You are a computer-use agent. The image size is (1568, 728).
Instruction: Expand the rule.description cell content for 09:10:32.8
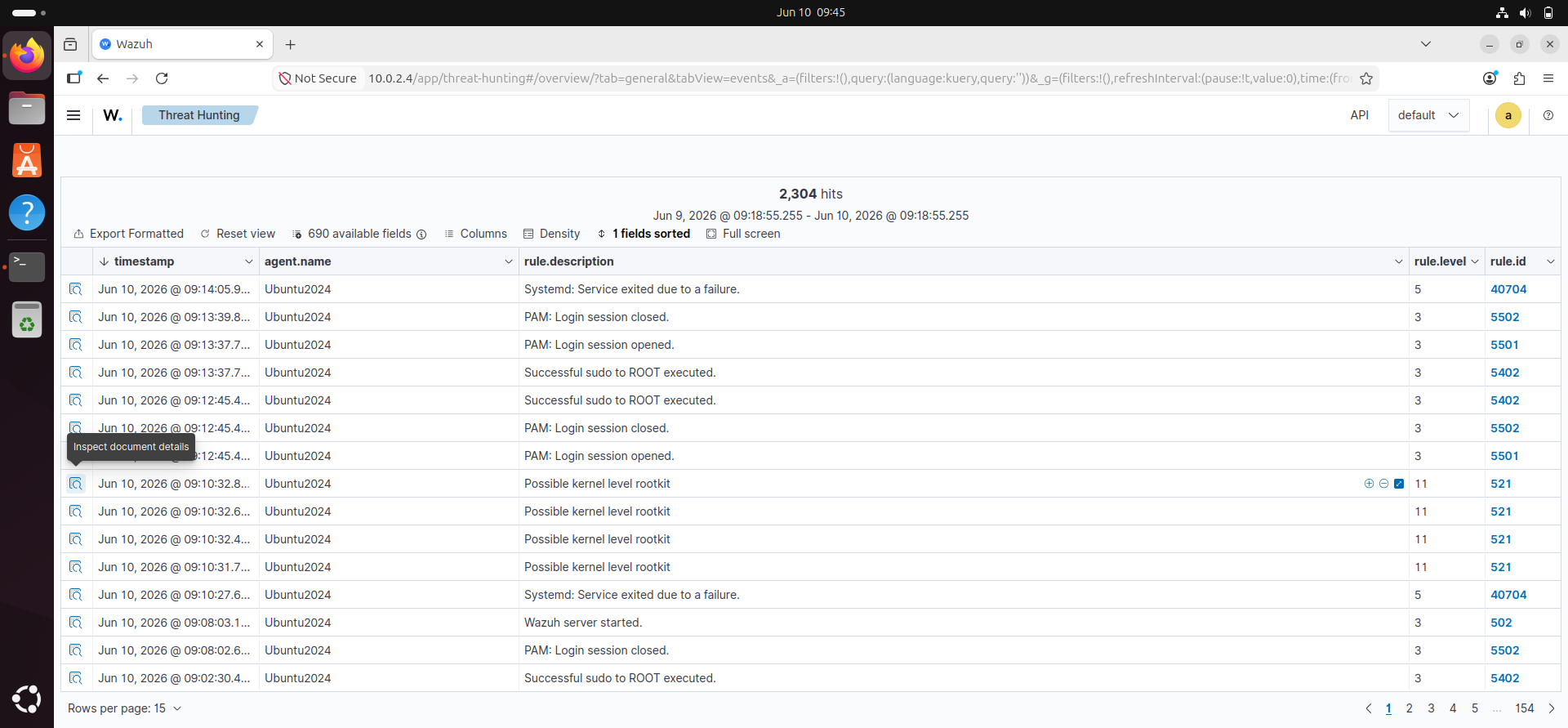click(1399, 484)
